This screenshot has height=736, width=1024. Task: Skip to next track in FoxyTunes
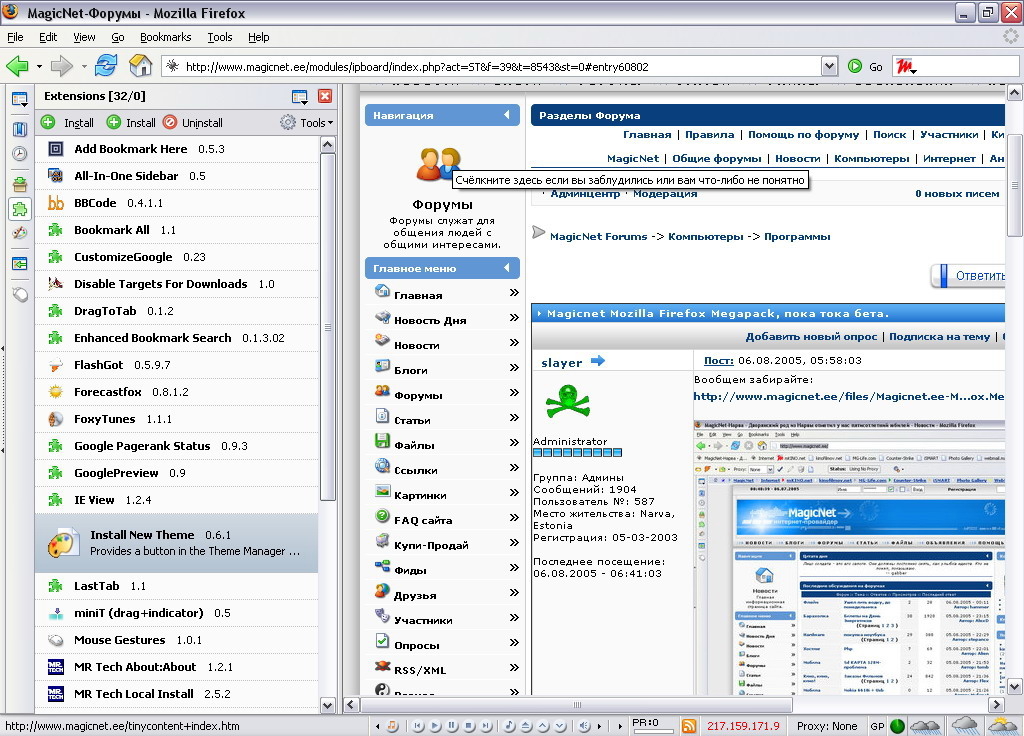click(486, 726)
